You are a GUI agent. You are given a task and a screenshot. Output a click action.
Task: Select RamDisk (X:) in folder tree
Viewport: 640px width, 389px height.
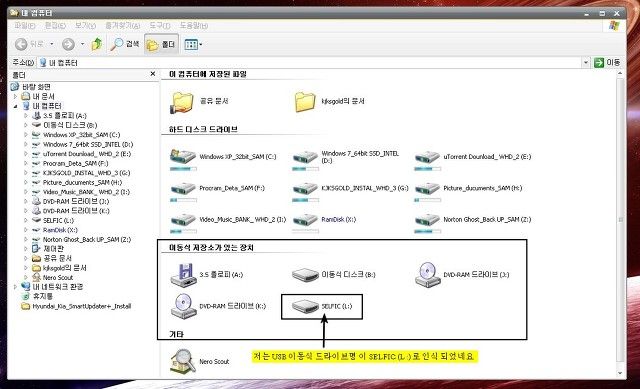(x=60, y=230)
